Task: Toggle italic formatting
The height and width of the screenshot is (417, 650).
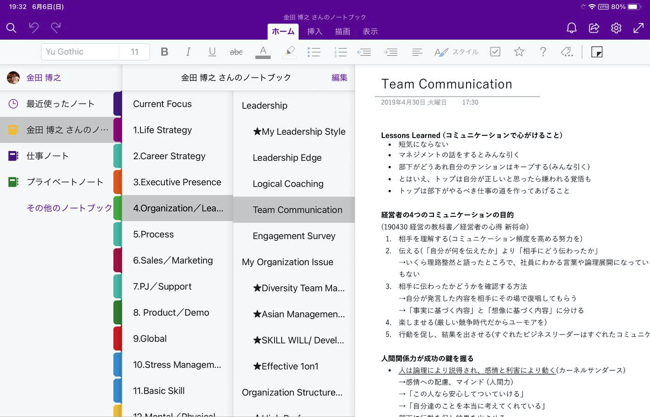Action: (x=188, y=52)
